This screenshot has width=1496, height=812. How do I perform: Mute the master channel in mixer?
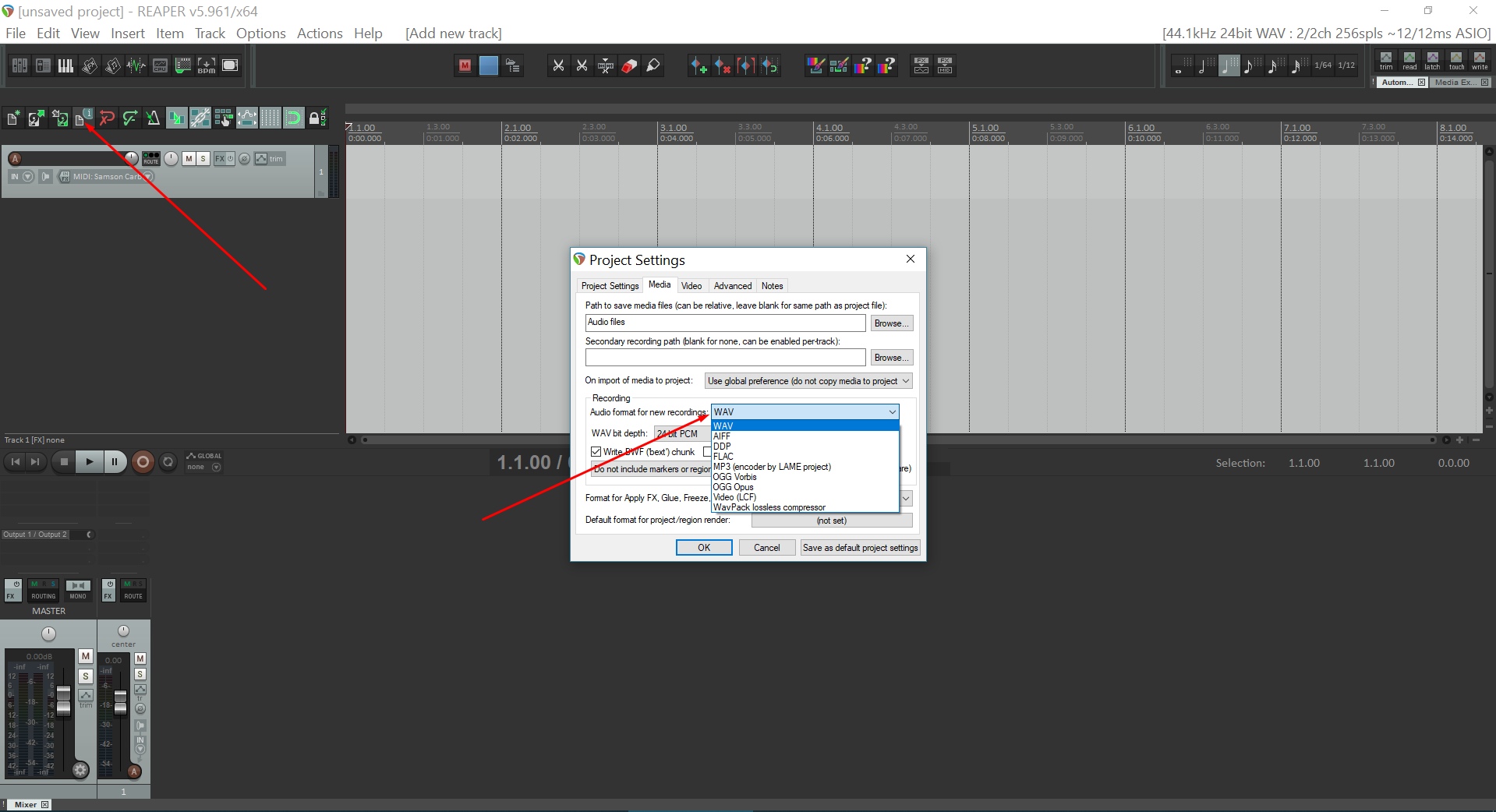[86, 657]
